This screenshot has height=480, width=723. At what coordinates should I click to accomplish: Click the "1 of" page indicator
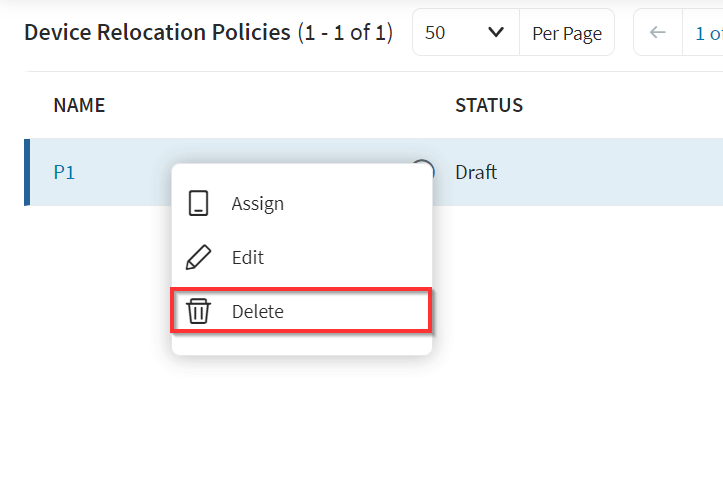coord(708,33)
